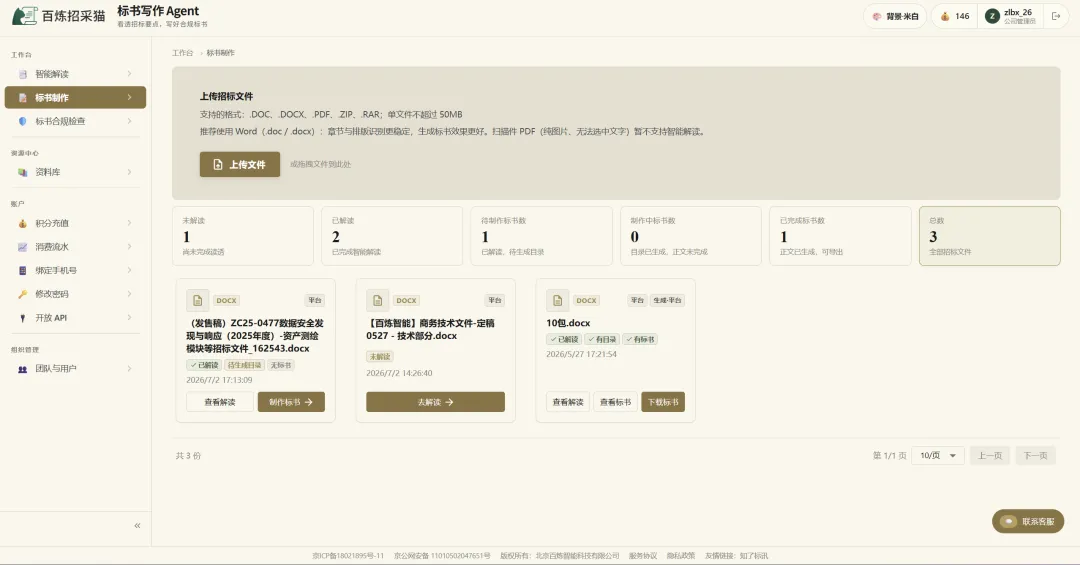The image size is (1080, 565).
Task: Click document icon on ZC25-0477 card
Action: [198, 300]
